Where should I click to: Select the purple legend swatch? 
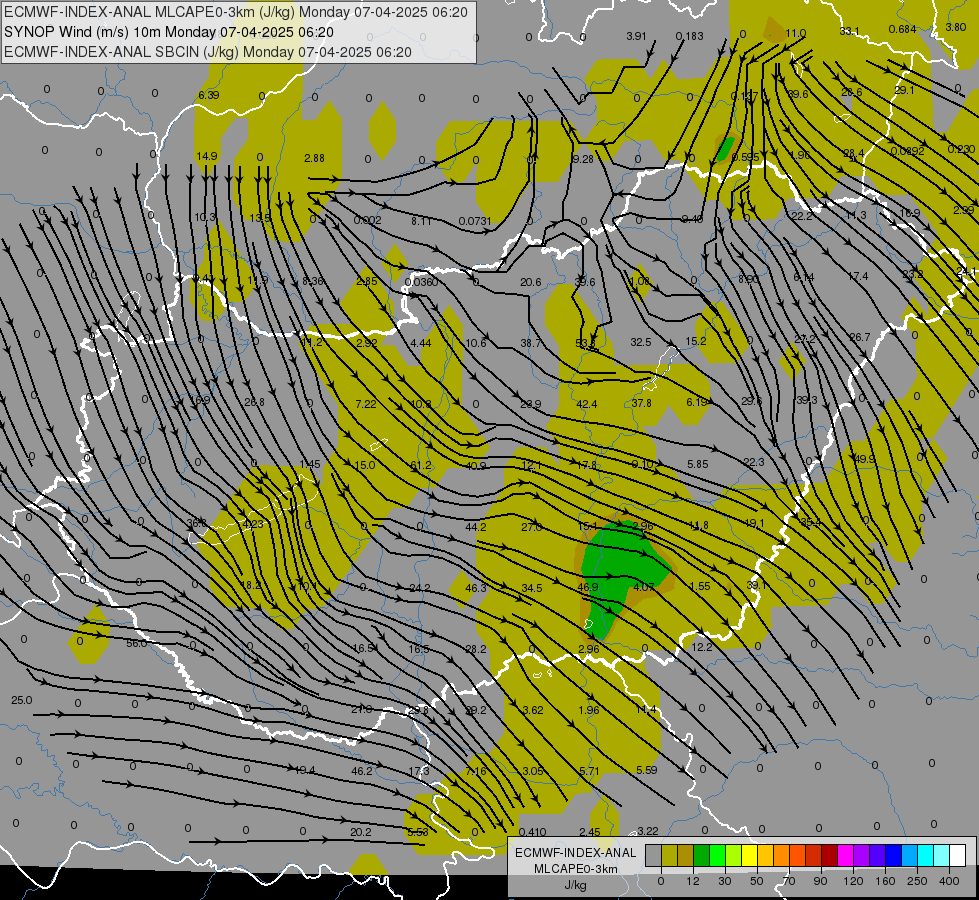(x=862, y=855)
